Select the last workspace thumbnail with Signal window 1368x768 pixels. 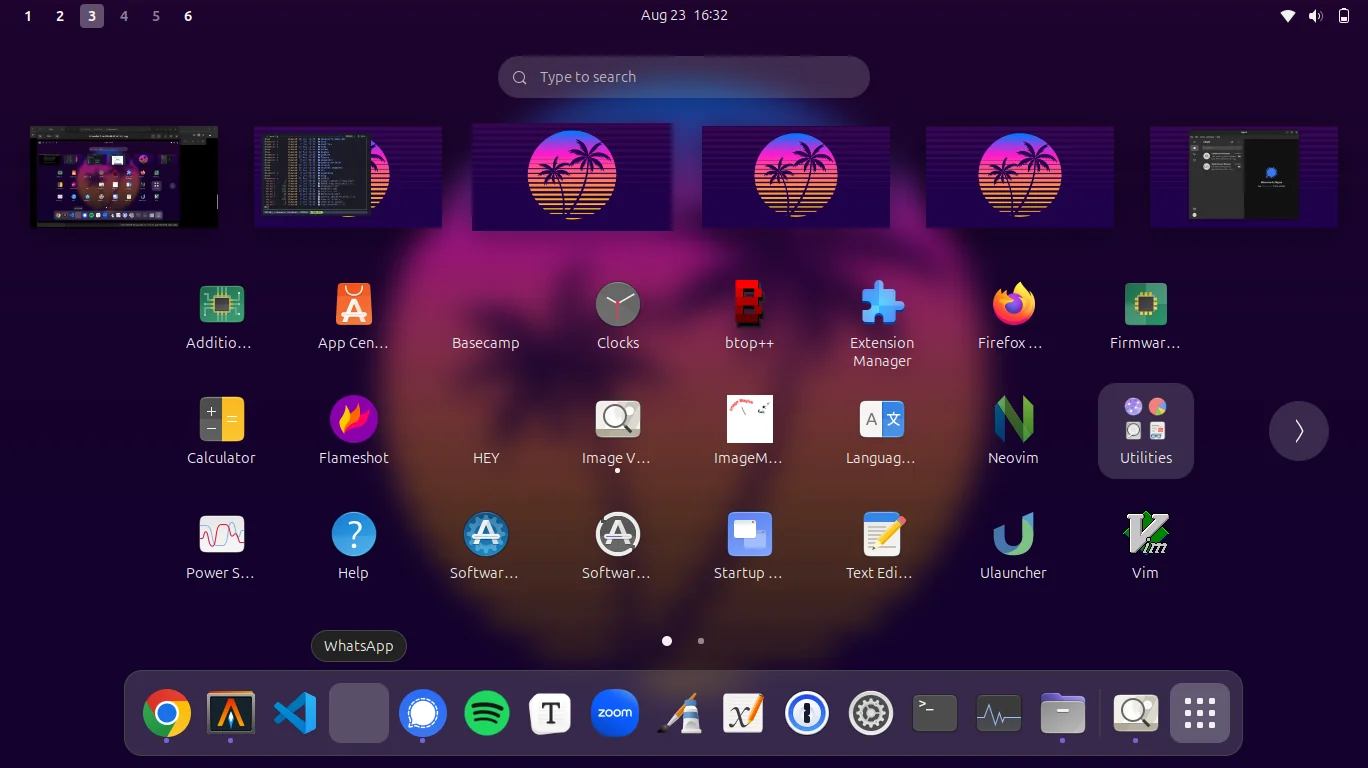tap(1244, 177)
